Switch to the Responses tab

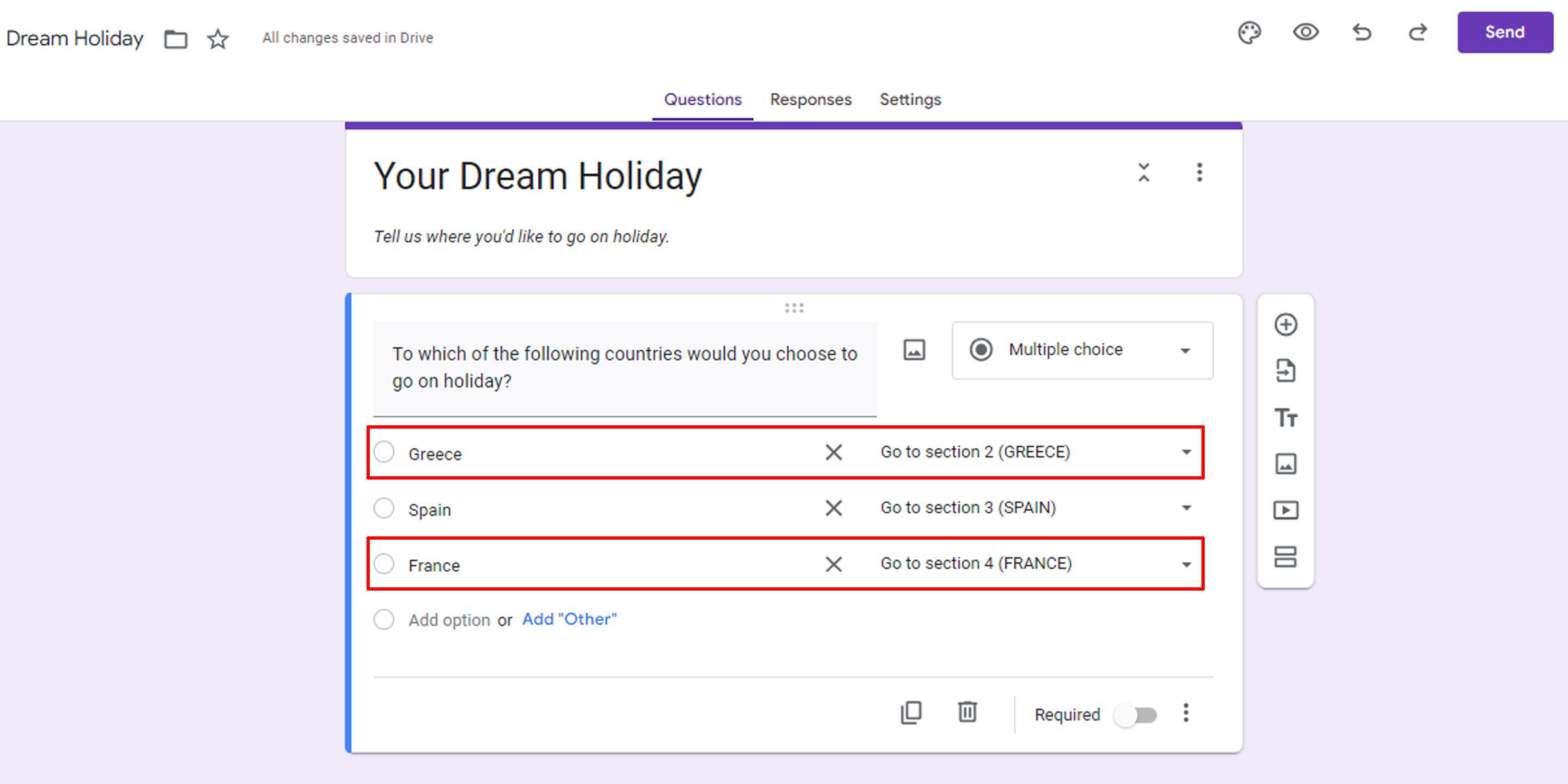point(810,99)
